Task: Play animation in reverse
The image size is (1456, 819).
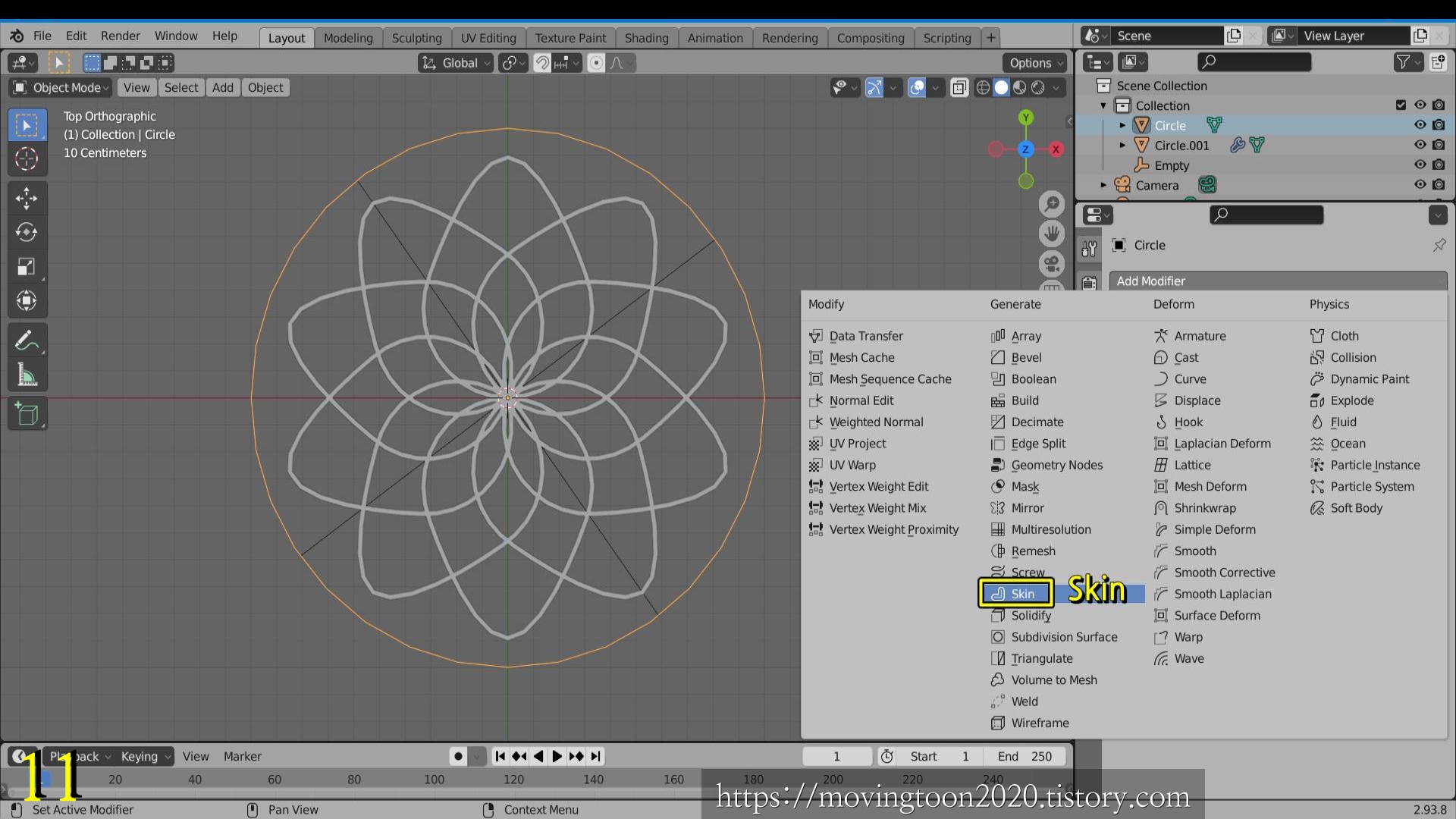Action: 538,756
